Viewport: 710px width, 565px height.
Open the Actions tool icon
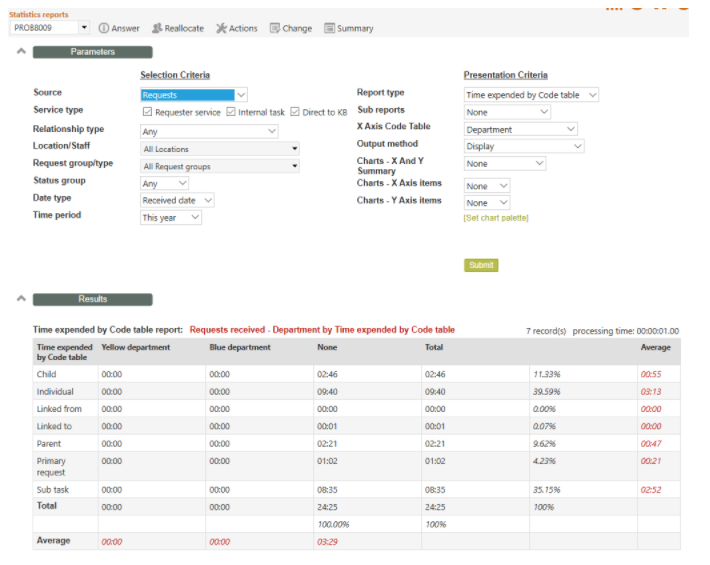pyautogui.click(x=221, y=28)
